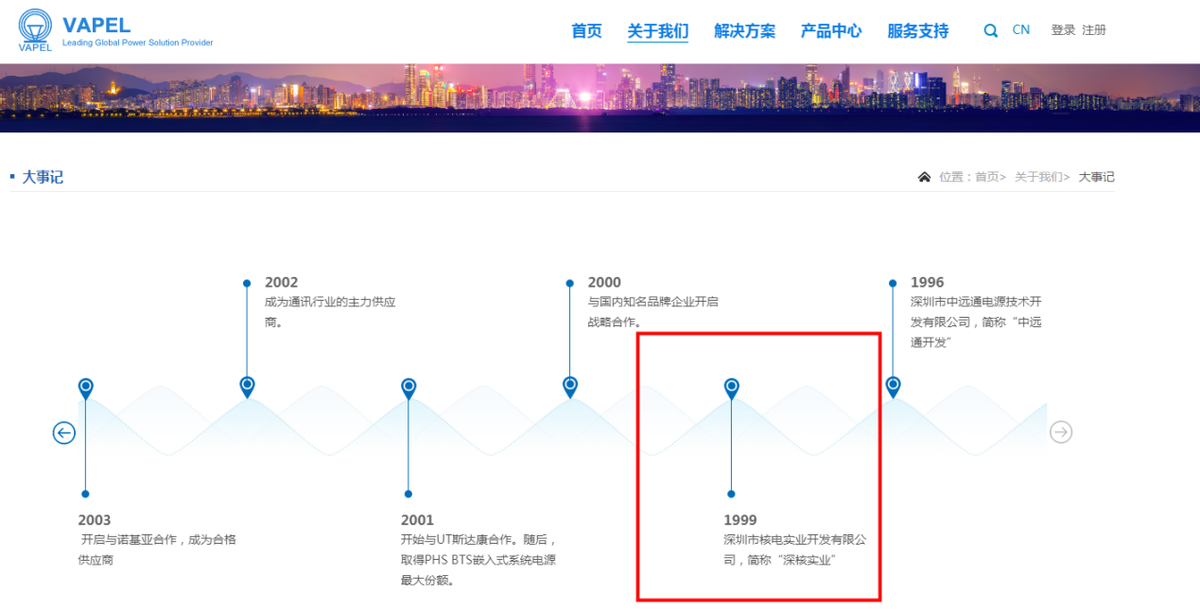Open the 产品中心 navigation menu
The width and height of the screenshot is (1200, 610).
(x=831, y=31)
